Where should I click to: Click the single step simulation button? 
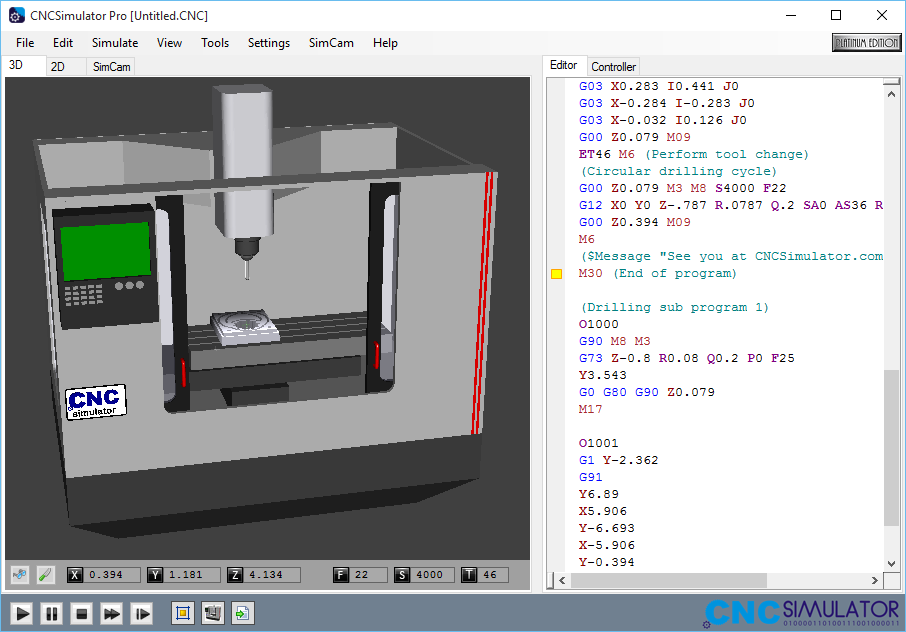(x=142, y=613)
